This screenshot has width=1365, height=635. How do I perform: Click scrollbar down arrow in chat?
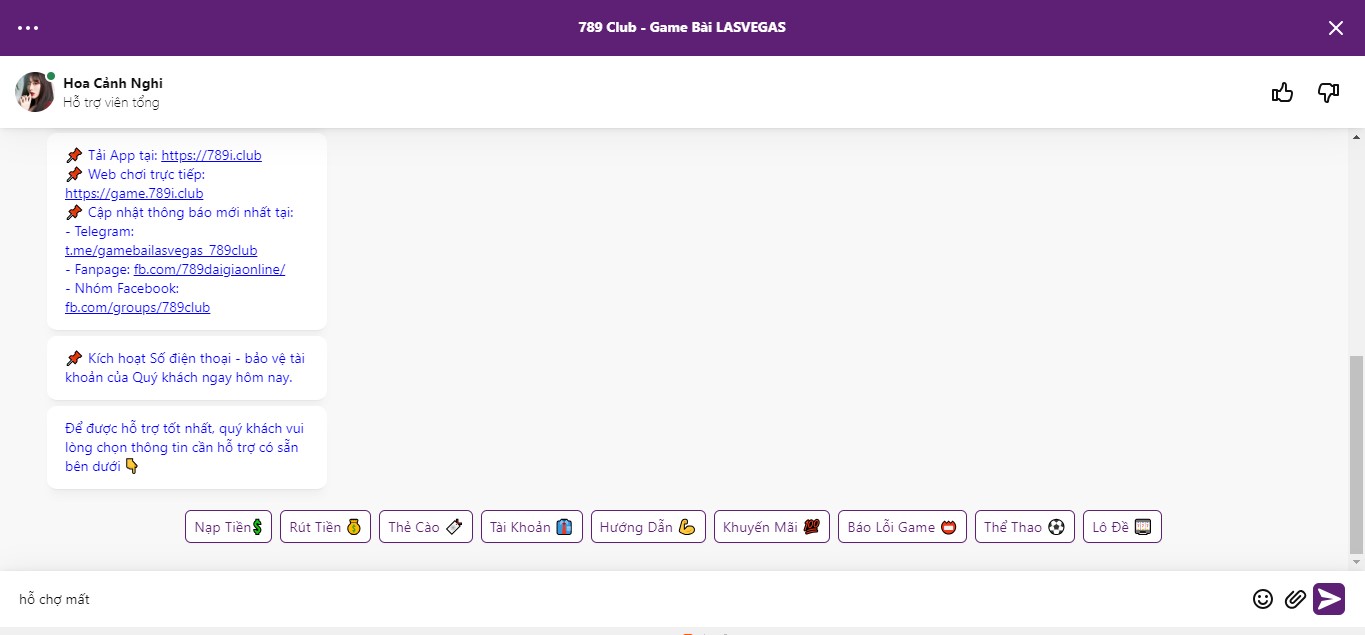click(x=1356, y=562)
